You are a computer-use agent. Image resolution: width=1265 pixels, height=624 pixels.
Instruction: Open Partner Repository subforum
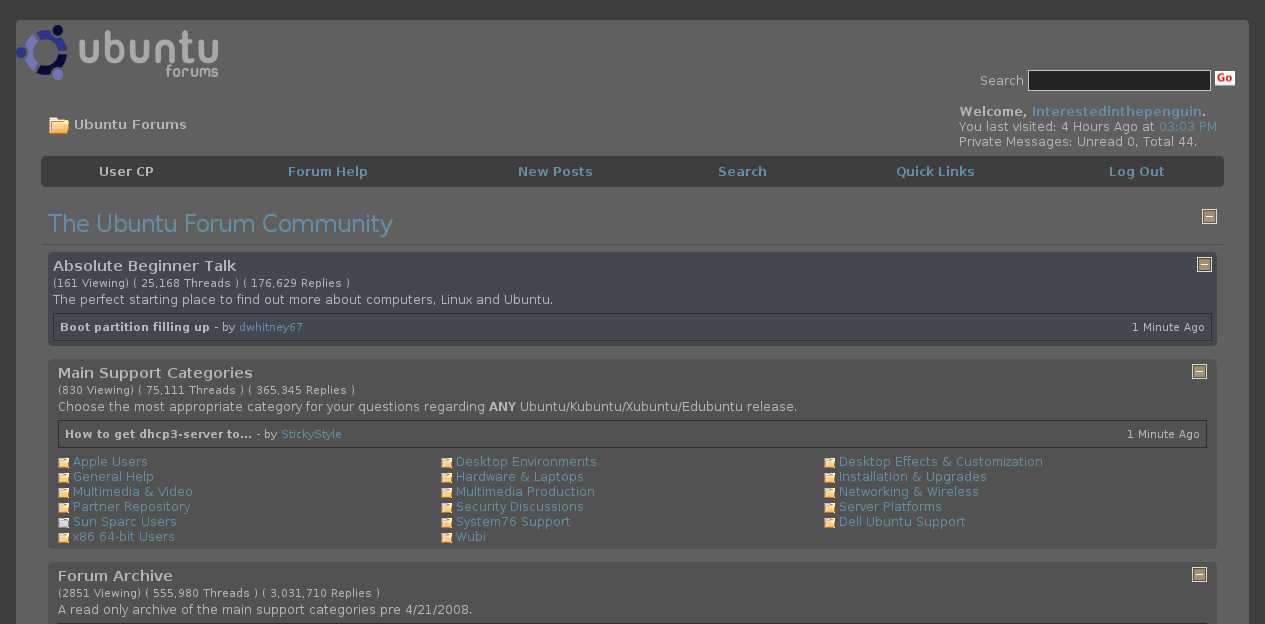click(131, 507)
